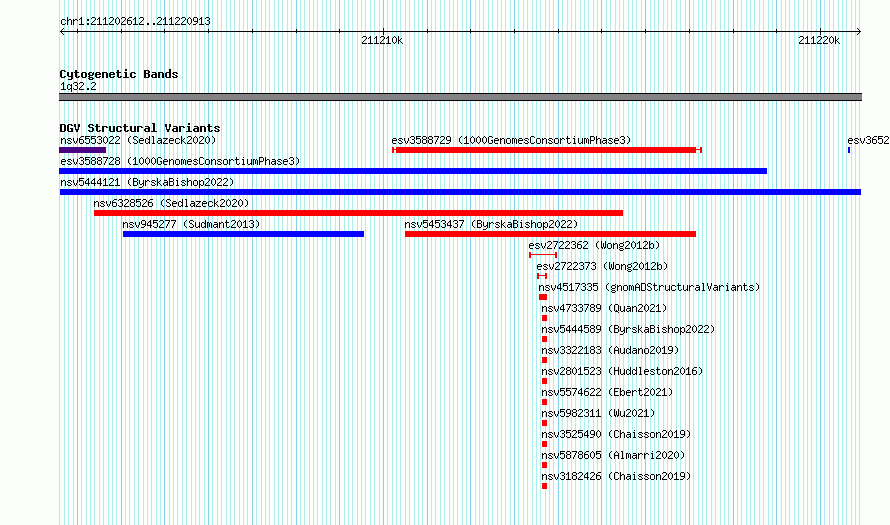
Task: Select the red esv3588729 variant bar
Action: 547,150
